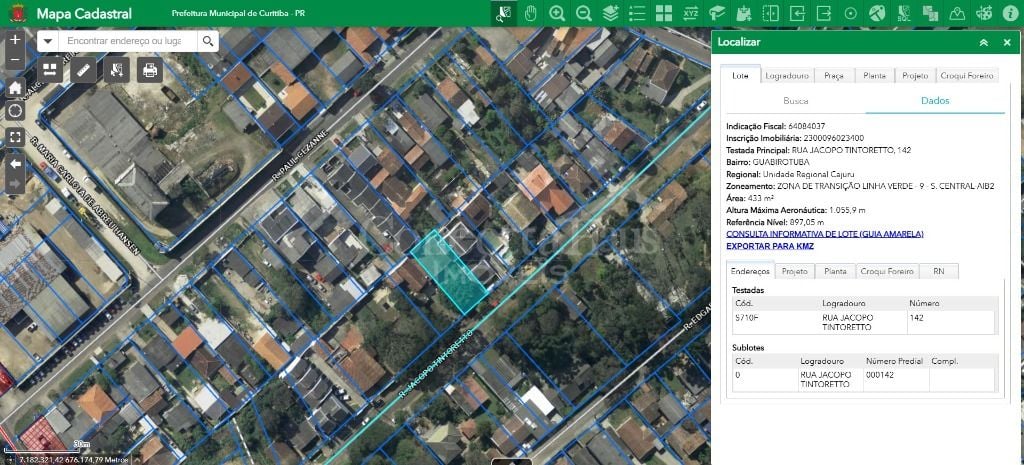1024x465 pixels.
Task: Close the Localizar panel
Action: pos(1007,42)
